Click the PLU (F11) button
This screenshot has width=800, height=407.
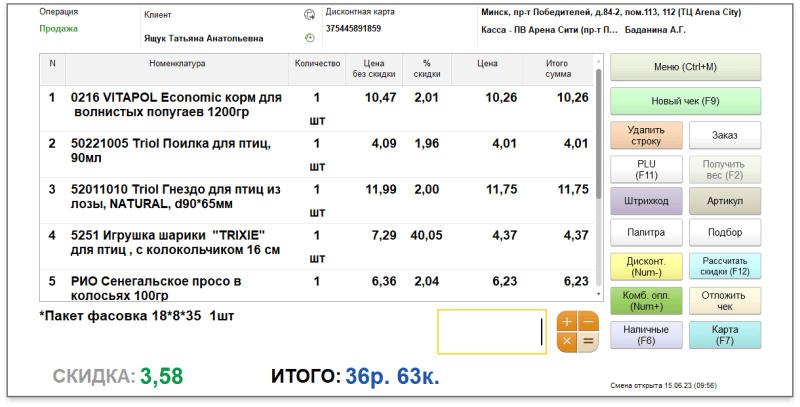(x=646, y=169)
